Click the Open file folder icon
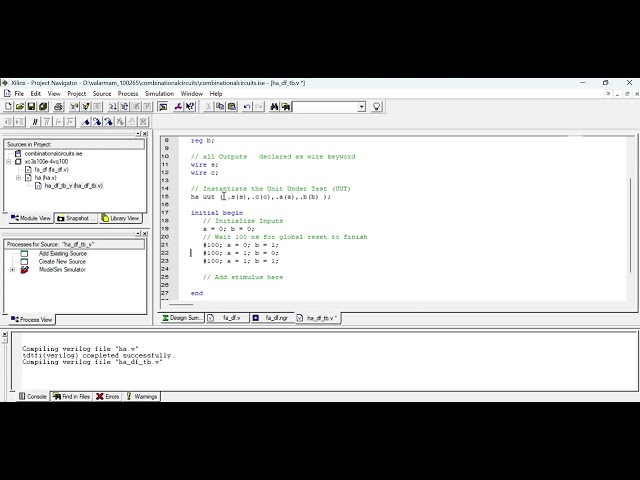Image resolution: width=640 pixels, height=480 pixels. [20, 107]
